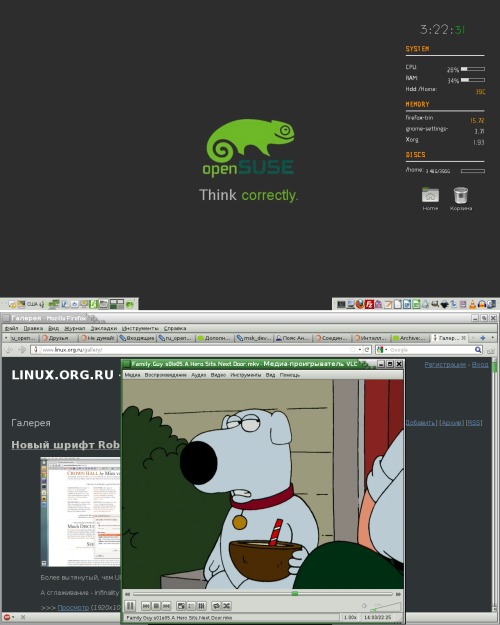Expand the tab list dropdown at right

click(x=493, y=338)
